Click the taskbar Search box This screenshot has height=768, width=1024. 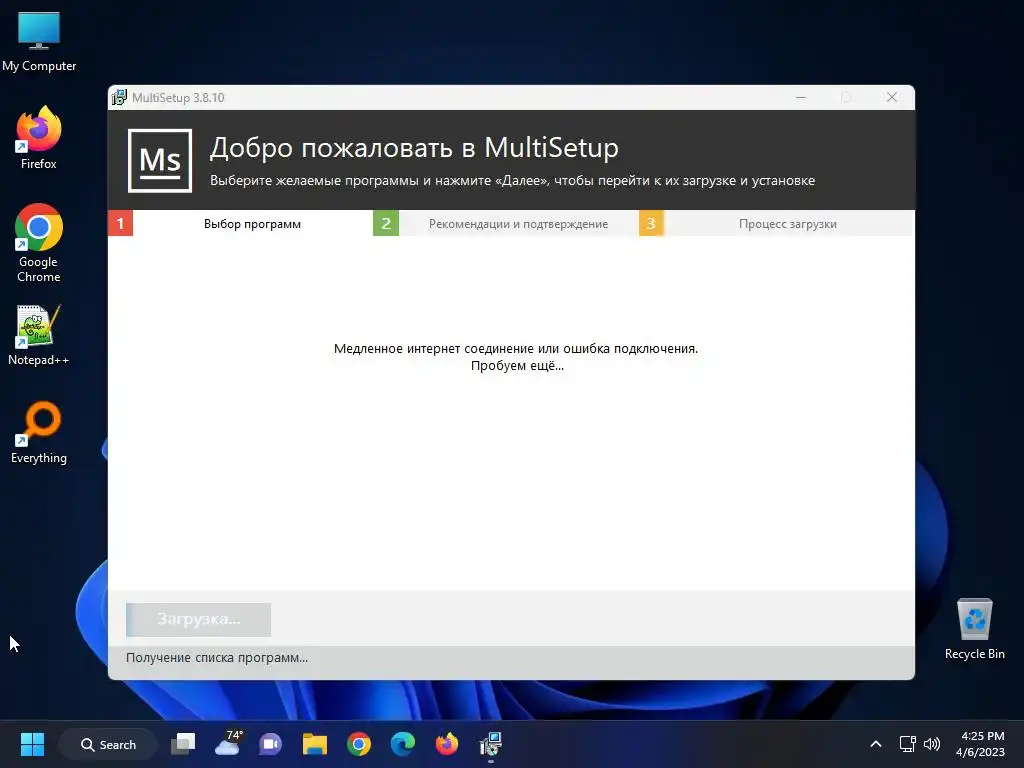(x=108, y=744)
